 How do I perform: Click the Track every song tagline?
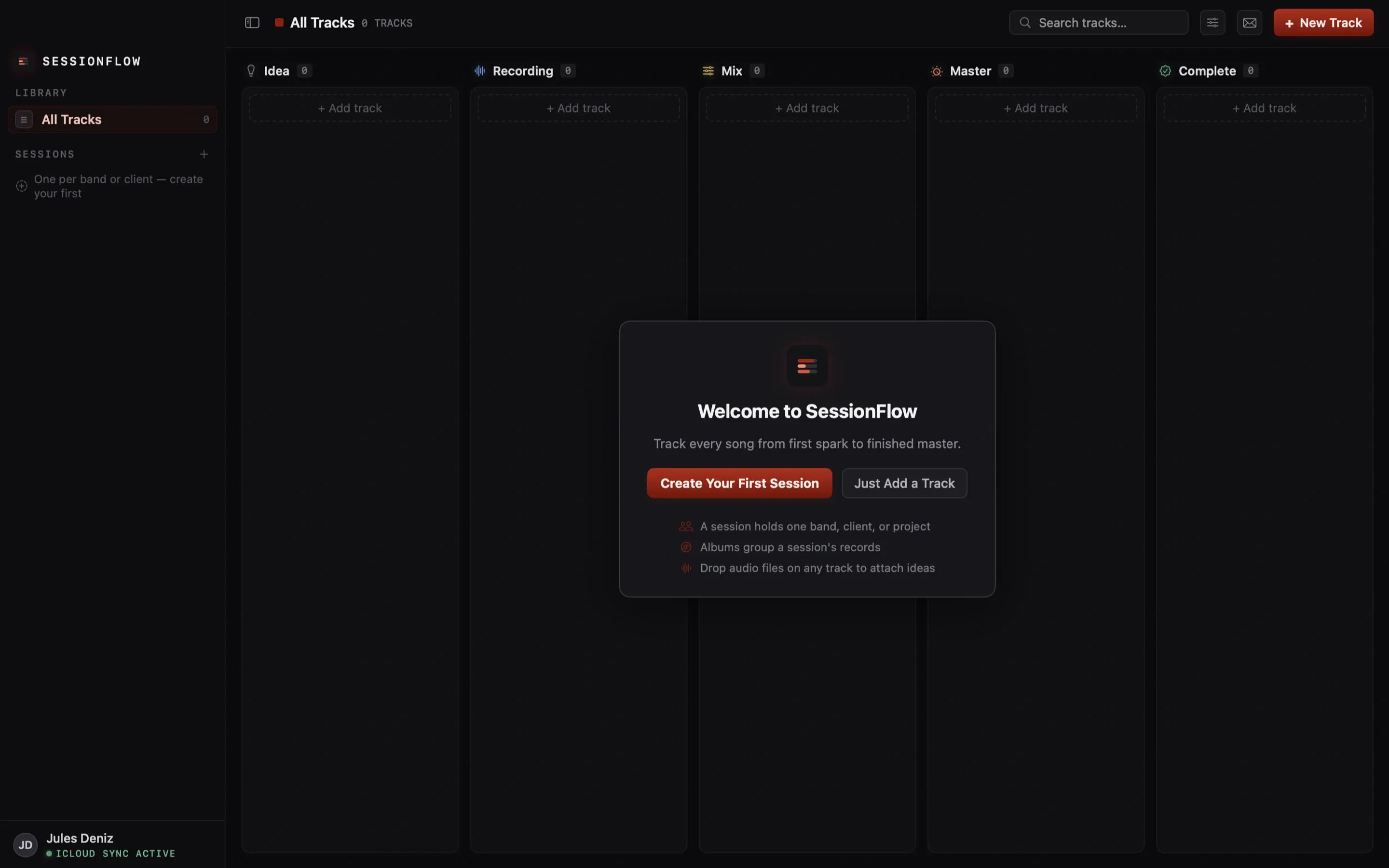[x=807, y=443]
